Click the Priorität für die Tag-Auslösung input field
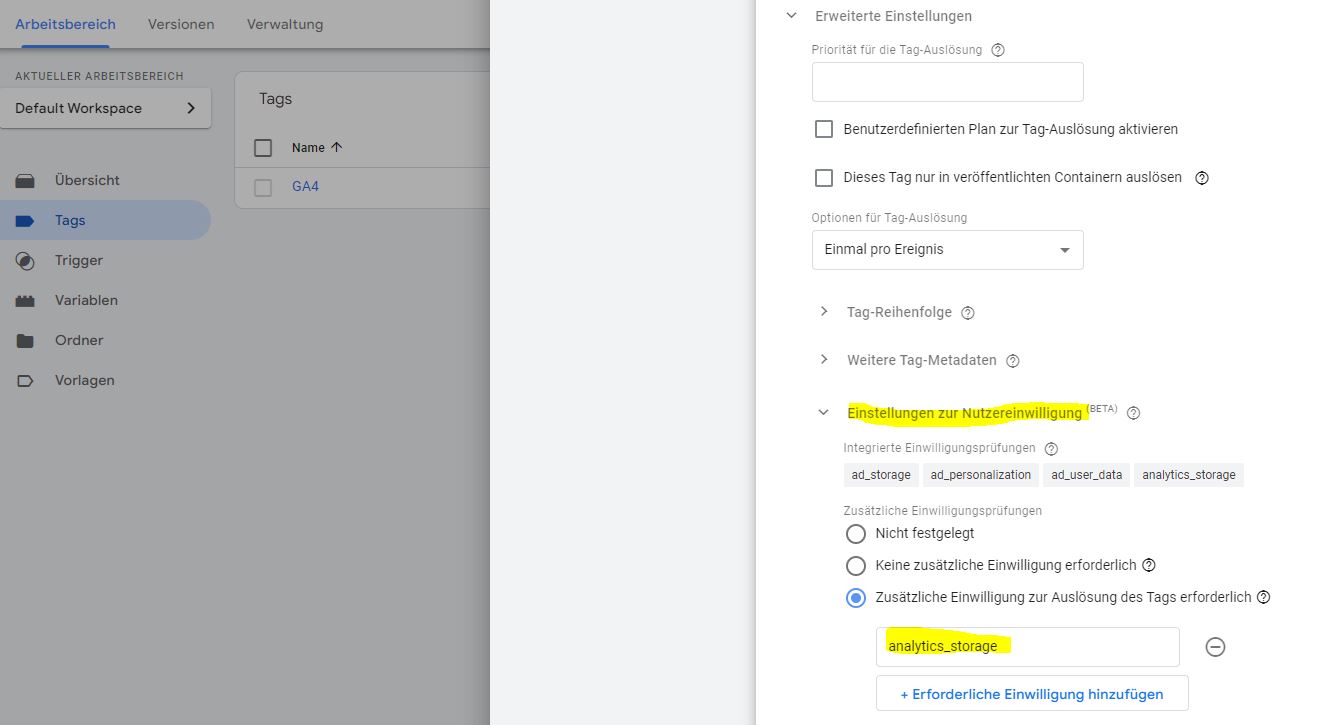Screen dimensions: 1340x725 click(x=947, y=82)
